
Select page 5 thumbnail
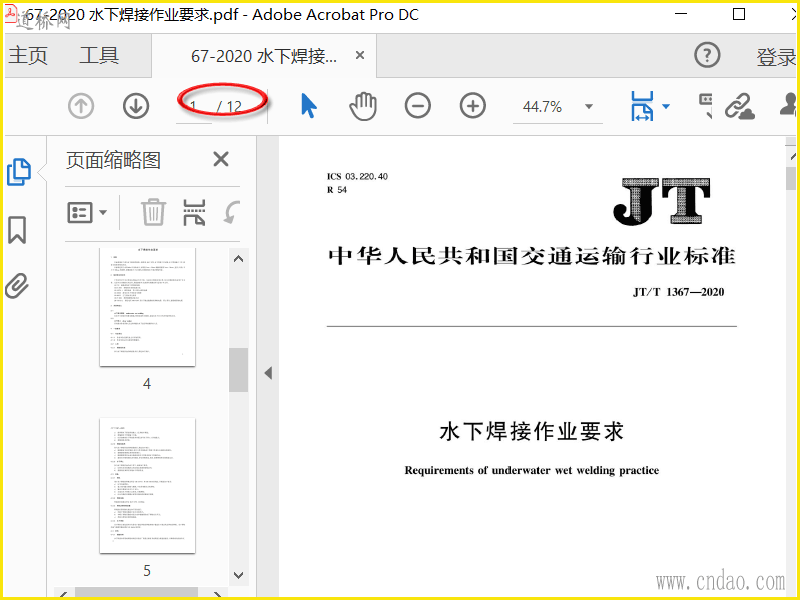(147, 485)
